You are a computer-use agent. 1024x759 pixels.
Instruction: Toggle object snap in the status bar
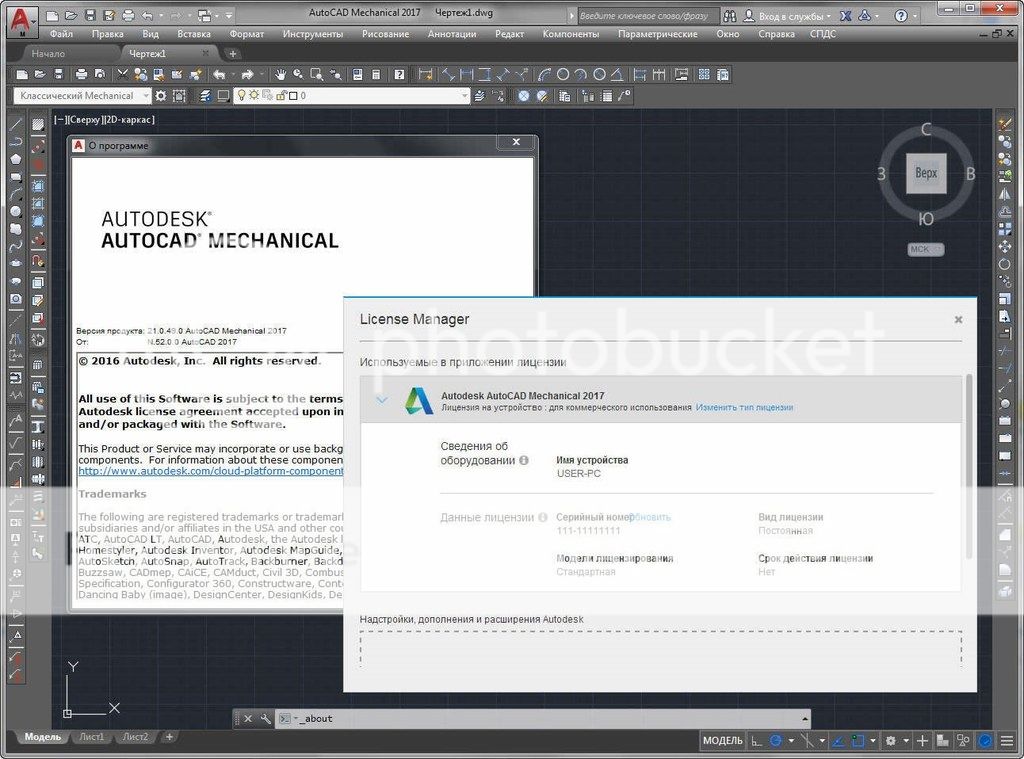[856, 741]
